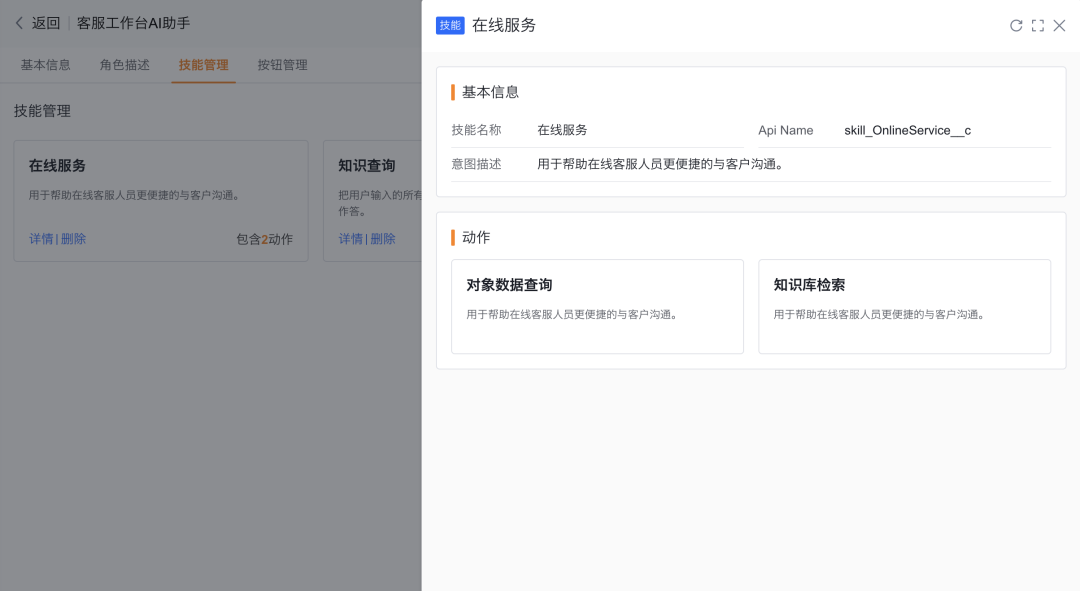
Task: Close the 在线服务 detail panel
Action: click(x=1060, y=26)
